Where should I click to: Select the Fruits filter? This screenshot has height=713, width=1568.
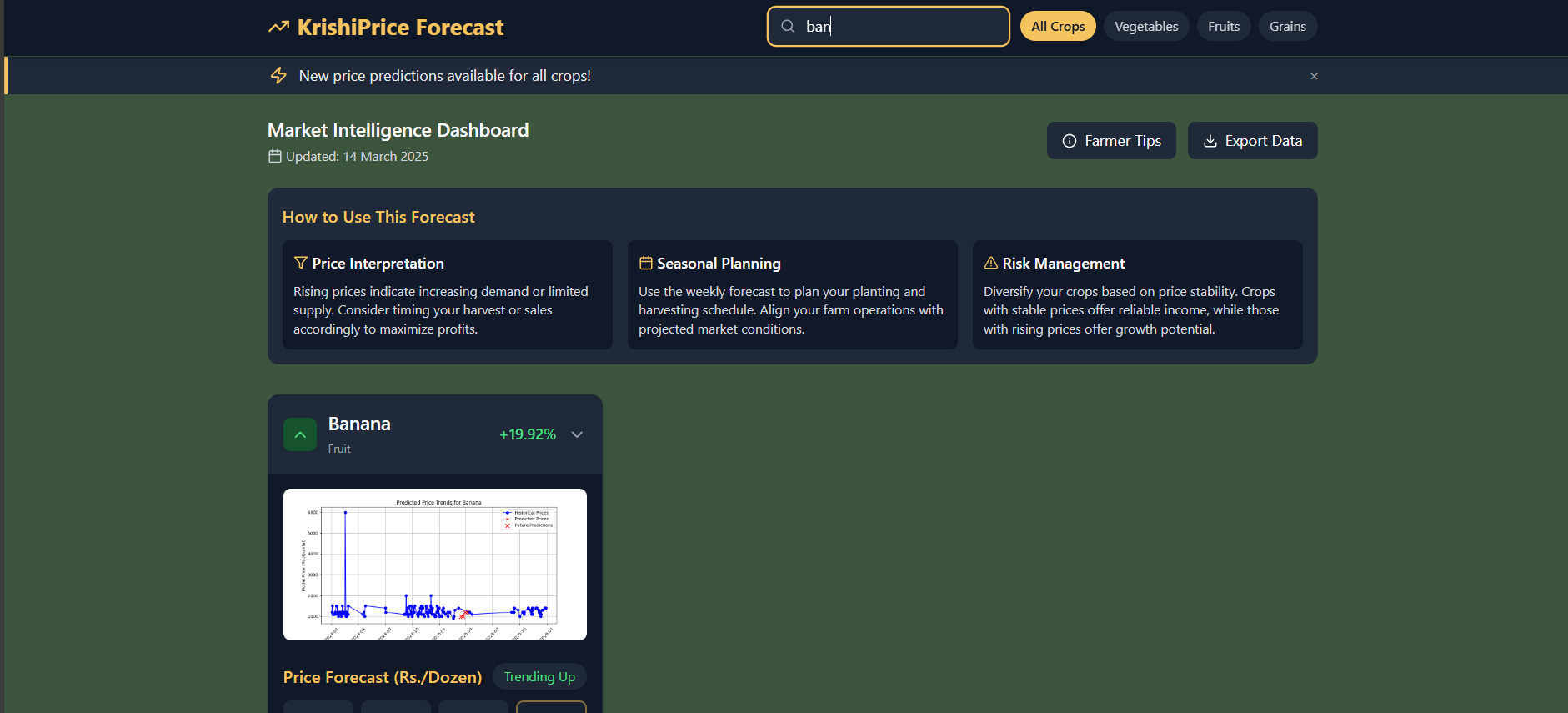(x=1224, y=26)
